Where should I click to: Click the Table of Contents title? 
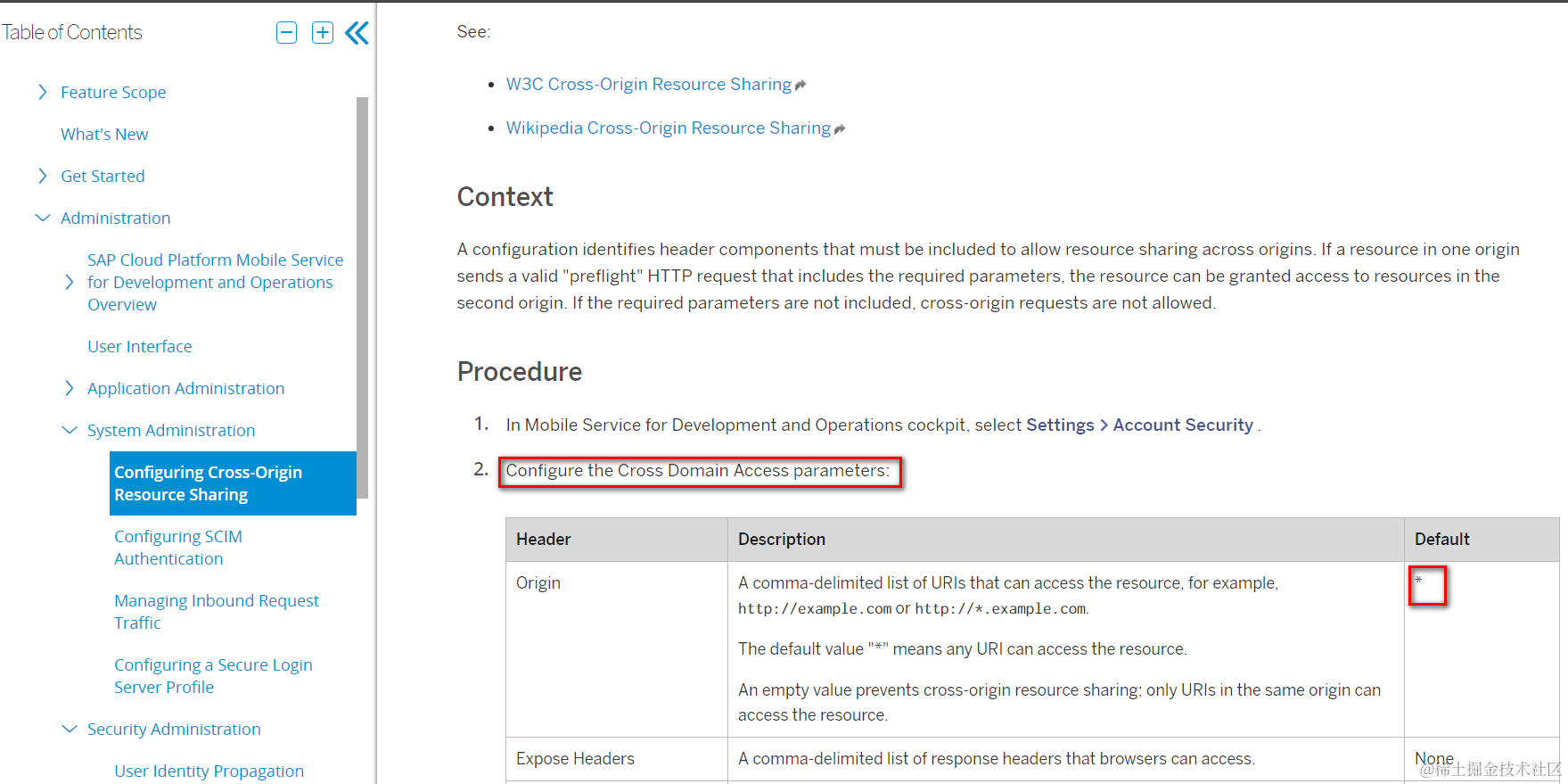point(72,32)
